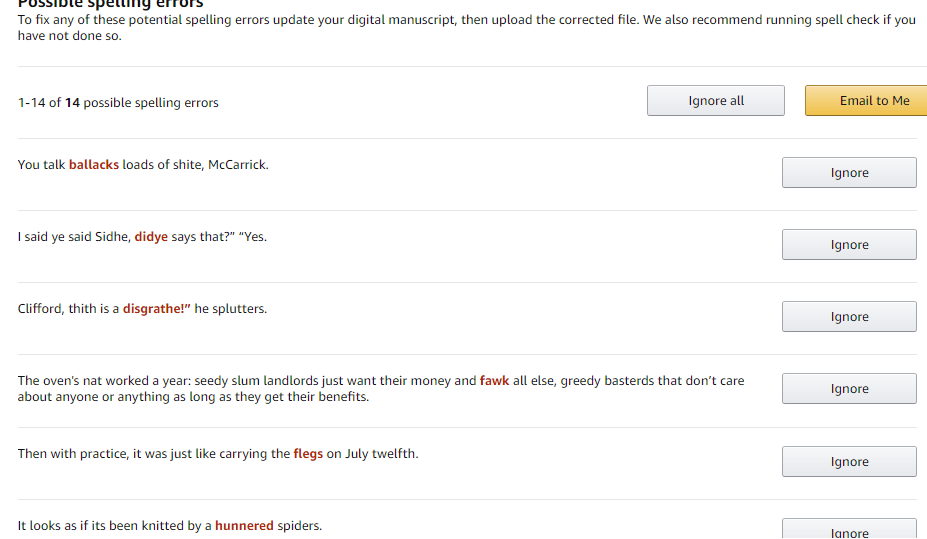Click the highlighted word 'hunnered'

coord(244,526)
